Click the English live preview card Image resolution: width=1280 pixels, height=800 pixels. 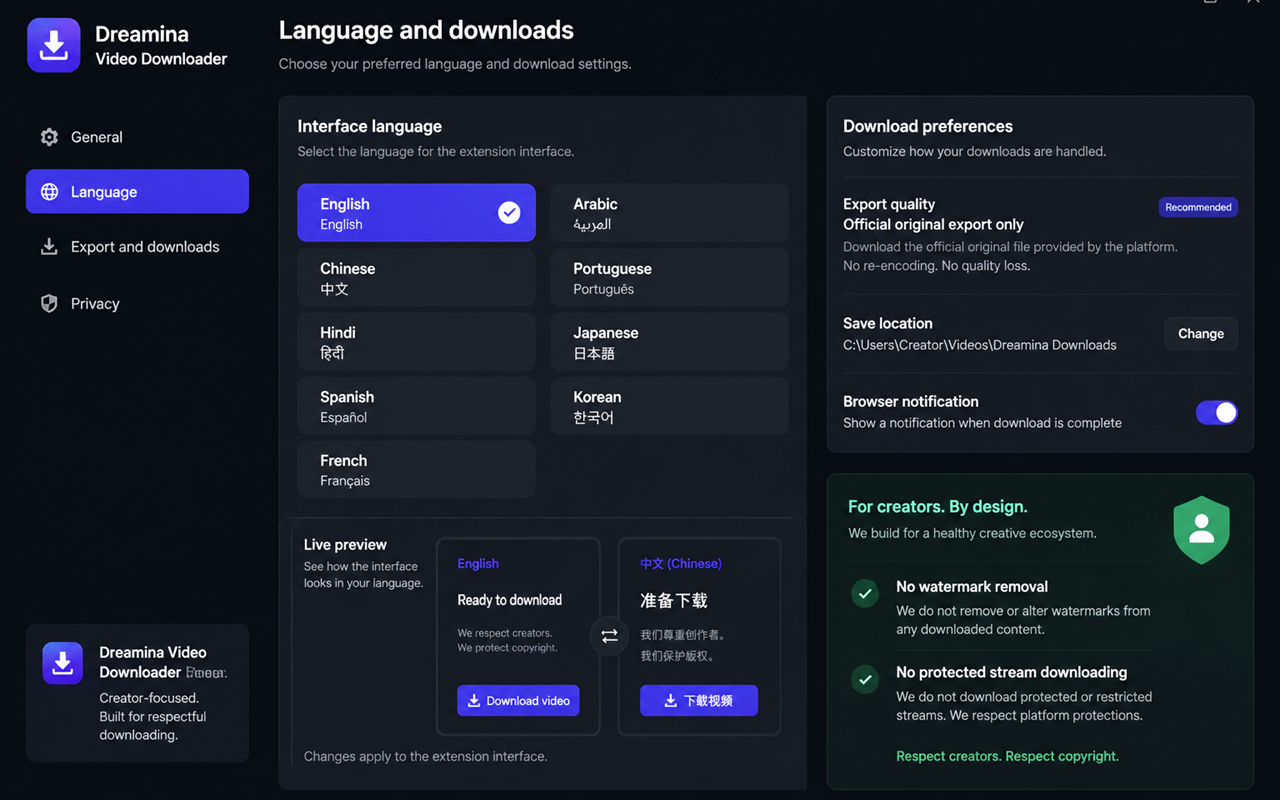coord(518,637)
